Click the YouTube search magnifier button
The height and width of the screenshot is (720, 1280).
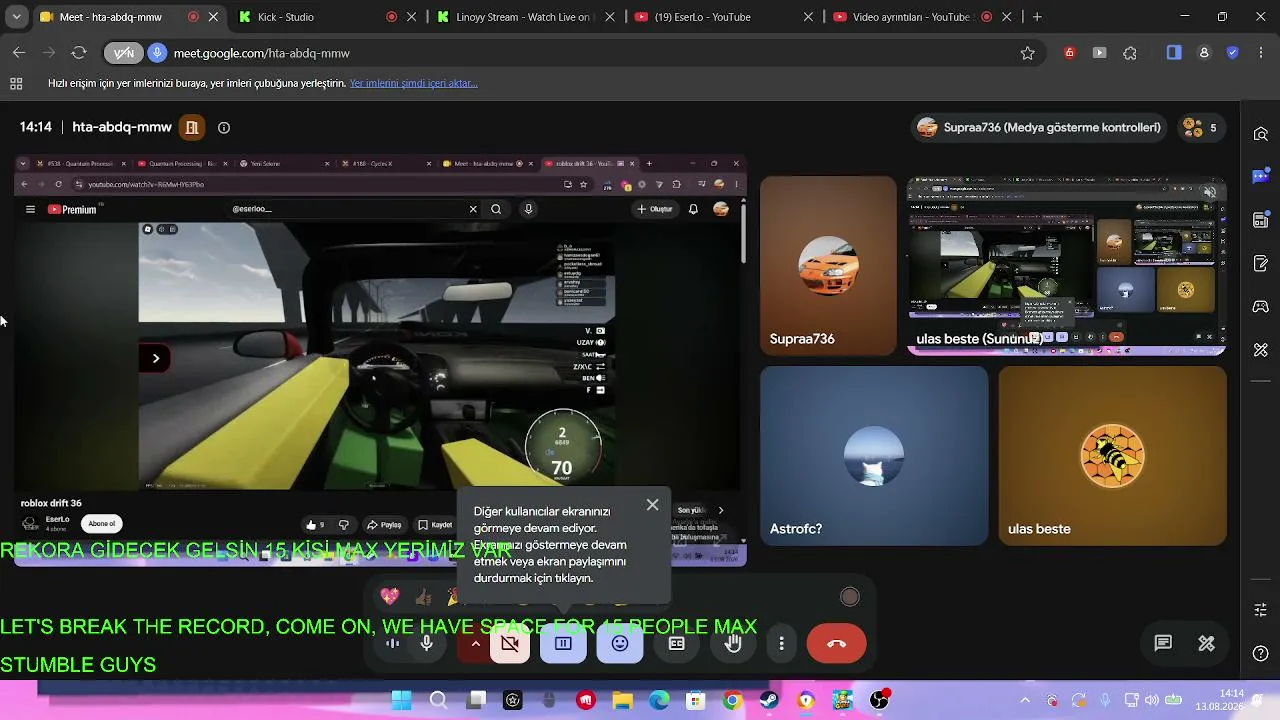496,209
